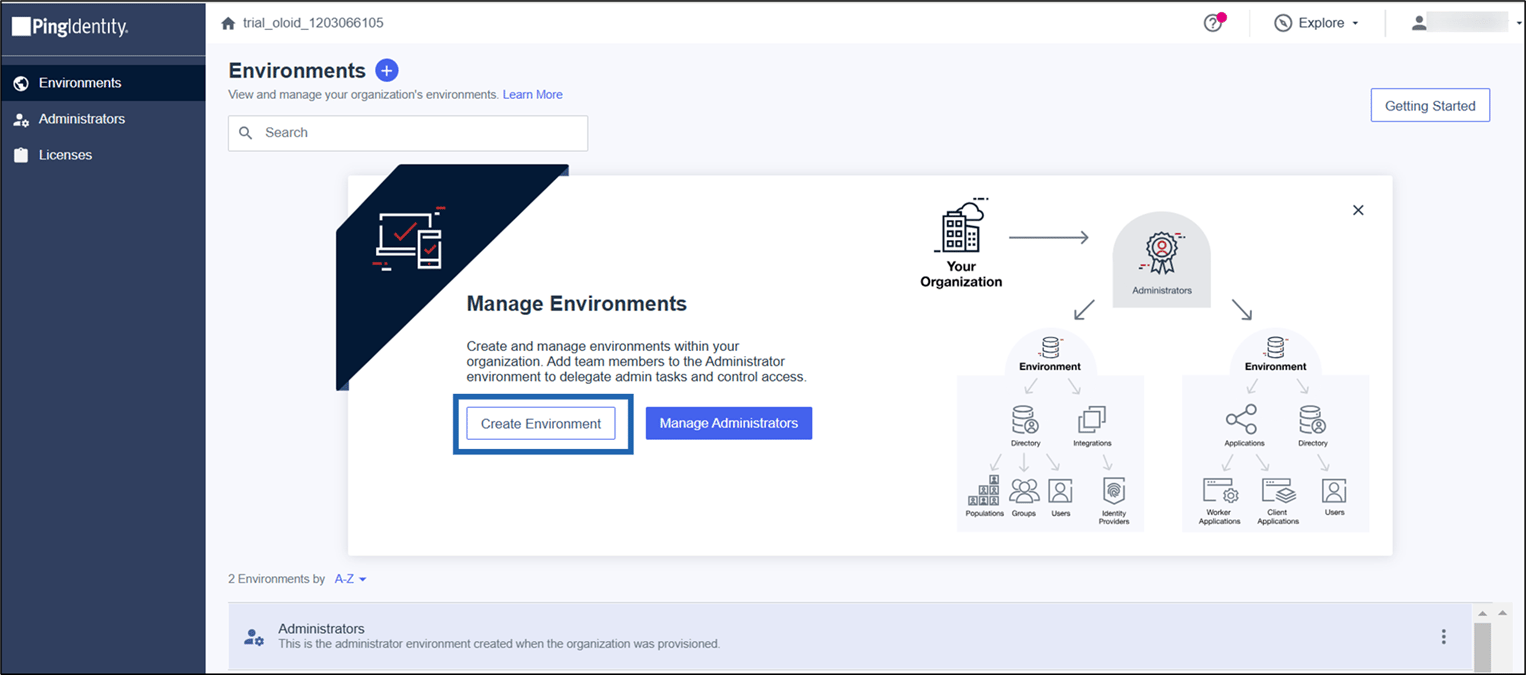Open the help question mark icon
The width and height of the screenshot is (1526, 675).
tap(1213, 23)
